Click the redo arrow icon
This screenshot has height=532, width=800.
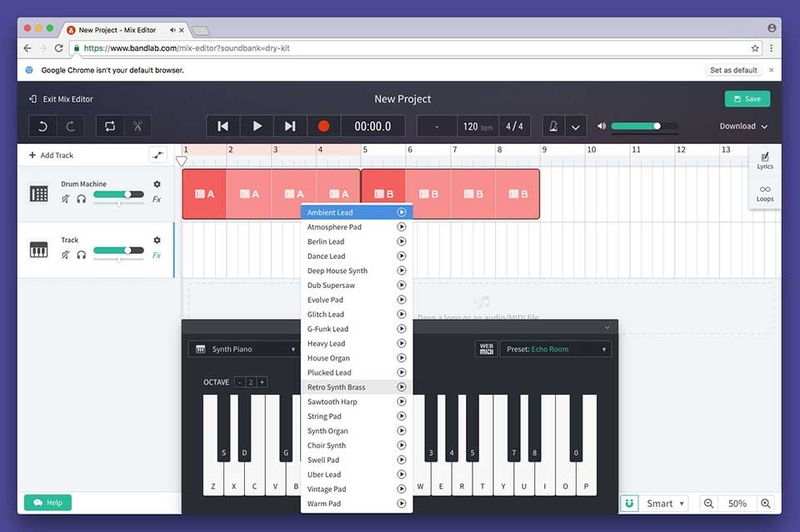[70, 126]
